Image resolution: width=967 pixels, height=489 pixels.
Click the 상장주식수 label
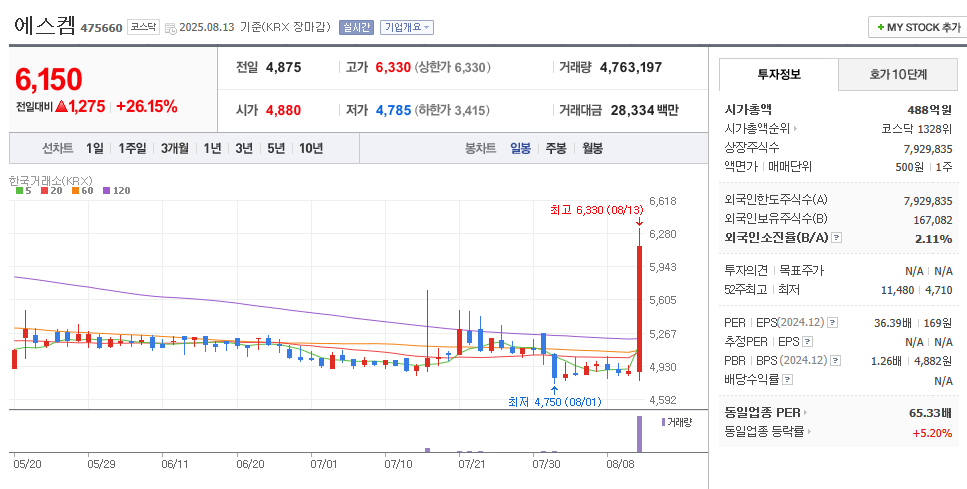(x=752, y=148)
